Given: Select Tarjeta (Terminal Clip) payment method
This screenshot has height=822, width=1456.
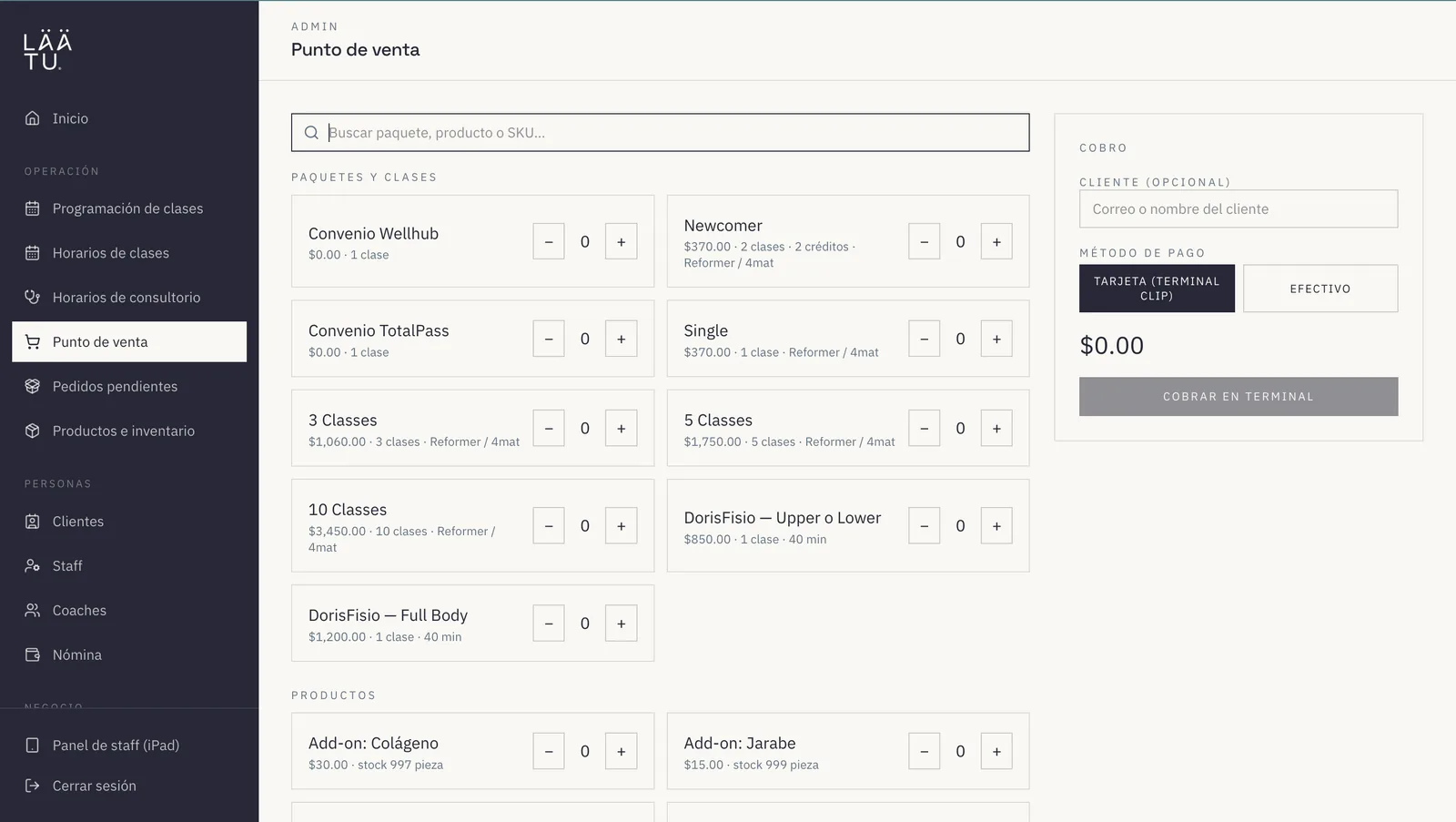Looking at the screenshot, I should pos(1157,289).
